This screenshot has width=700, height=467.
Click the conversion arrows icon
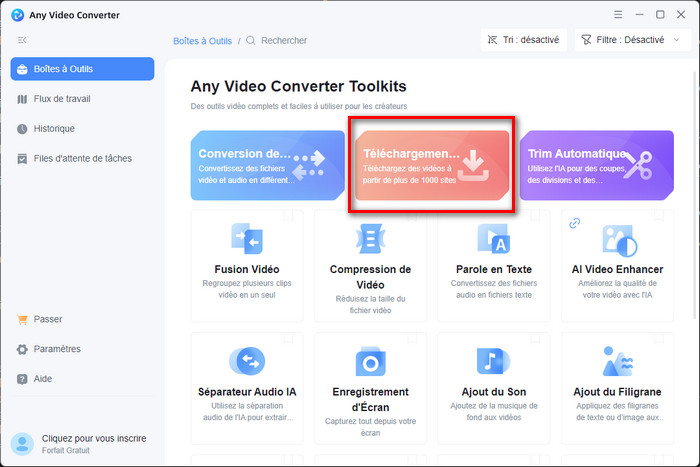[308, 165]
